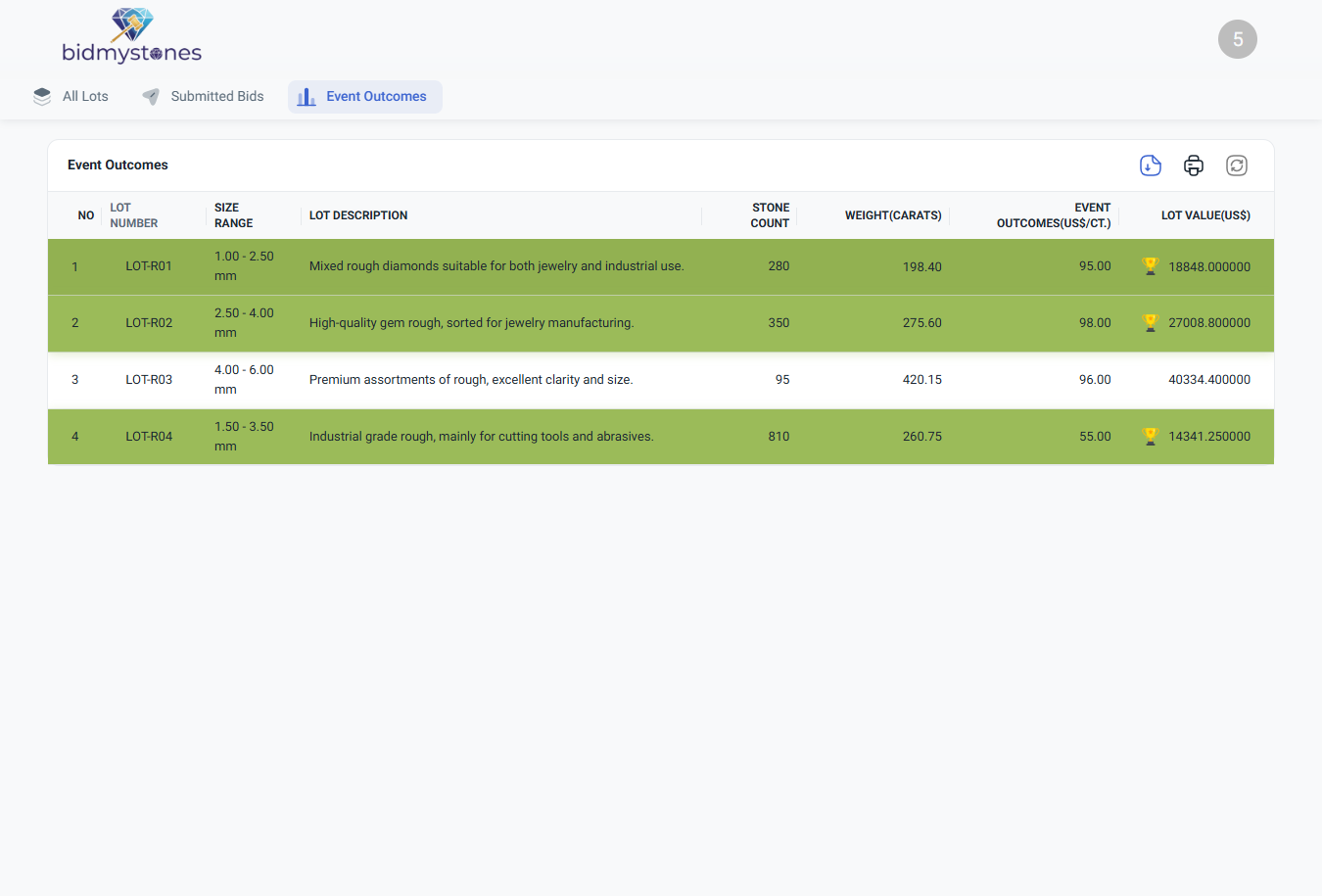Refresh the event outcomes table
Screen dimensions: 1322x896
coord(1237,165)
